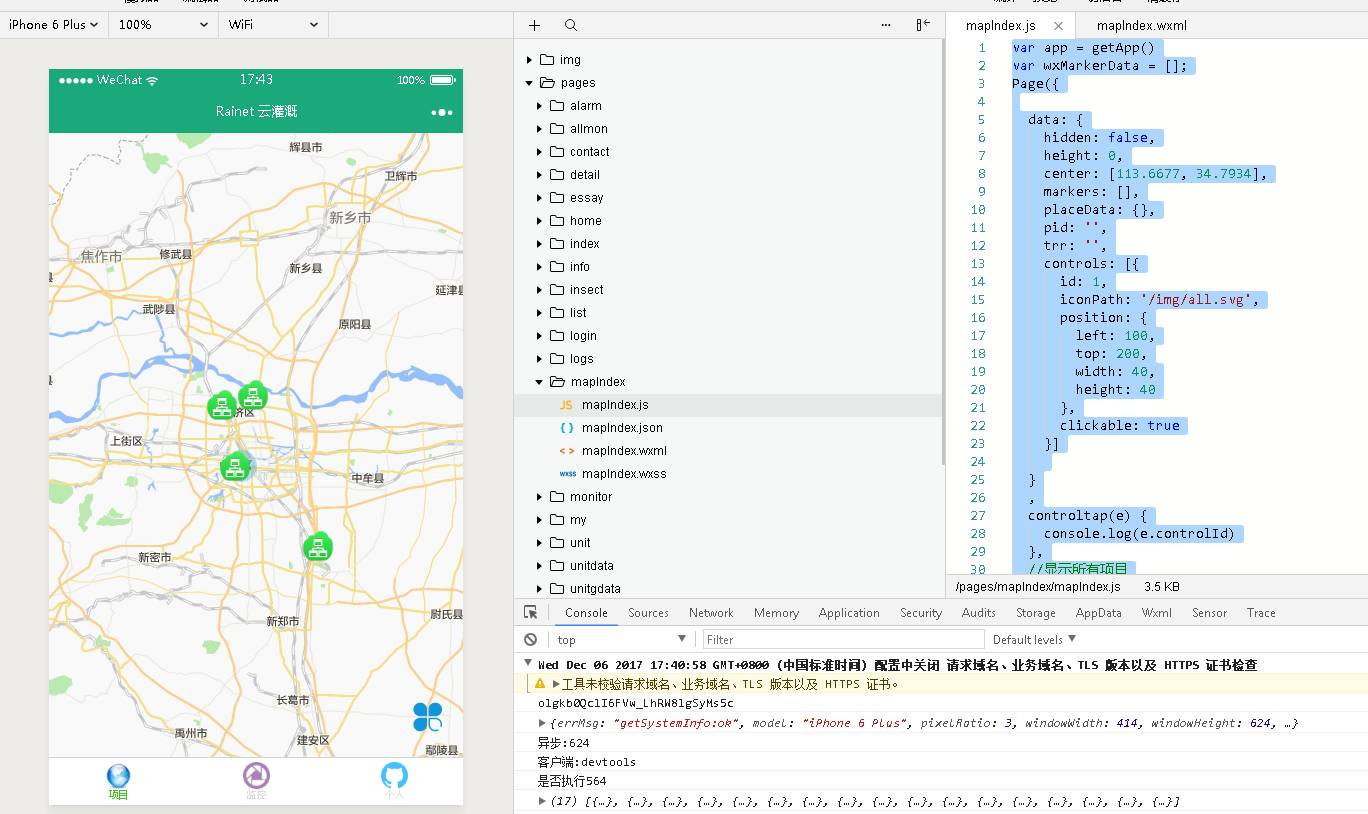
Task: Expand the array of 17 objects log
Action: [543, 801]
